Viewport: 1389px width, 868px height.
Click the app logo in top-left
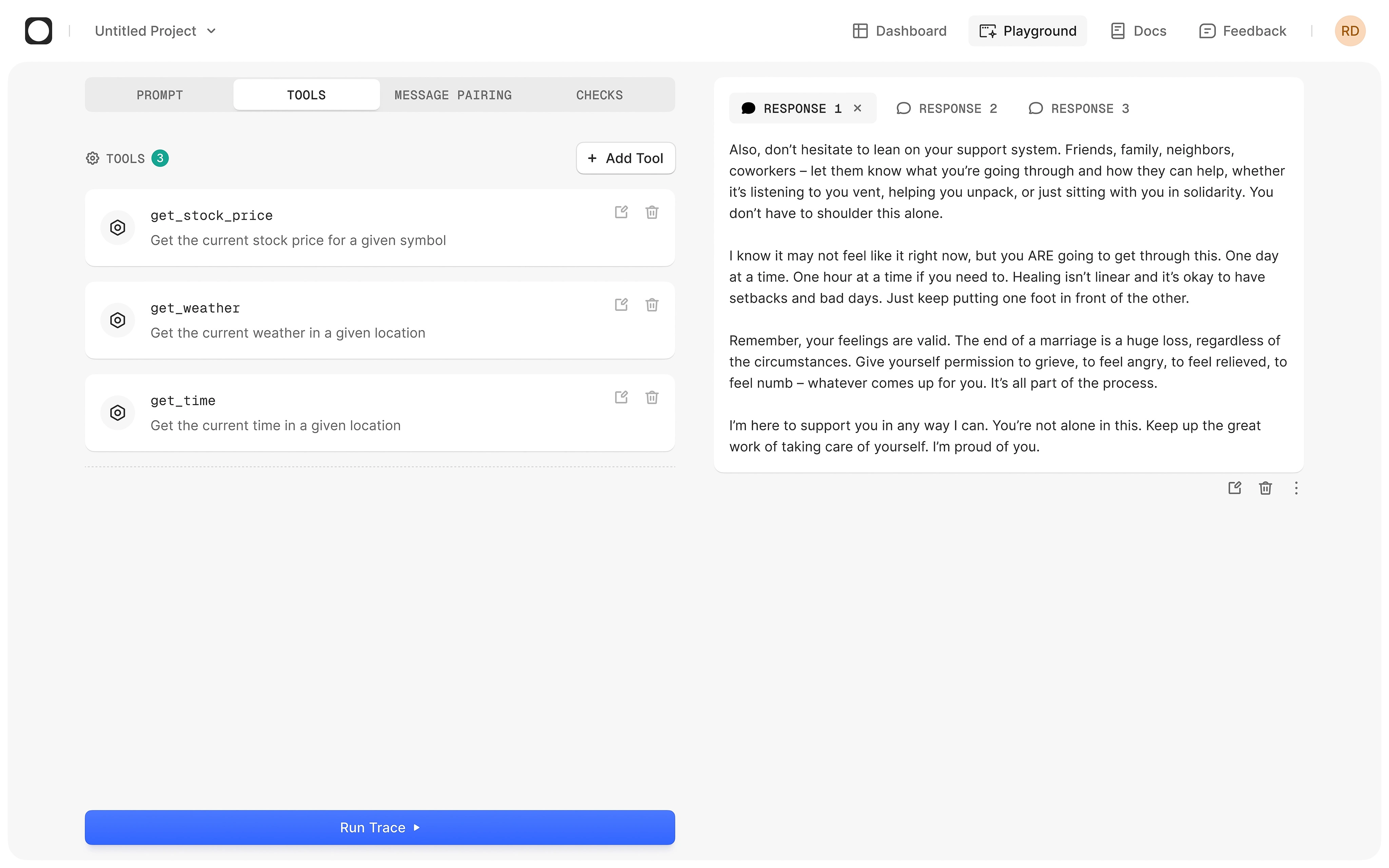38,31
